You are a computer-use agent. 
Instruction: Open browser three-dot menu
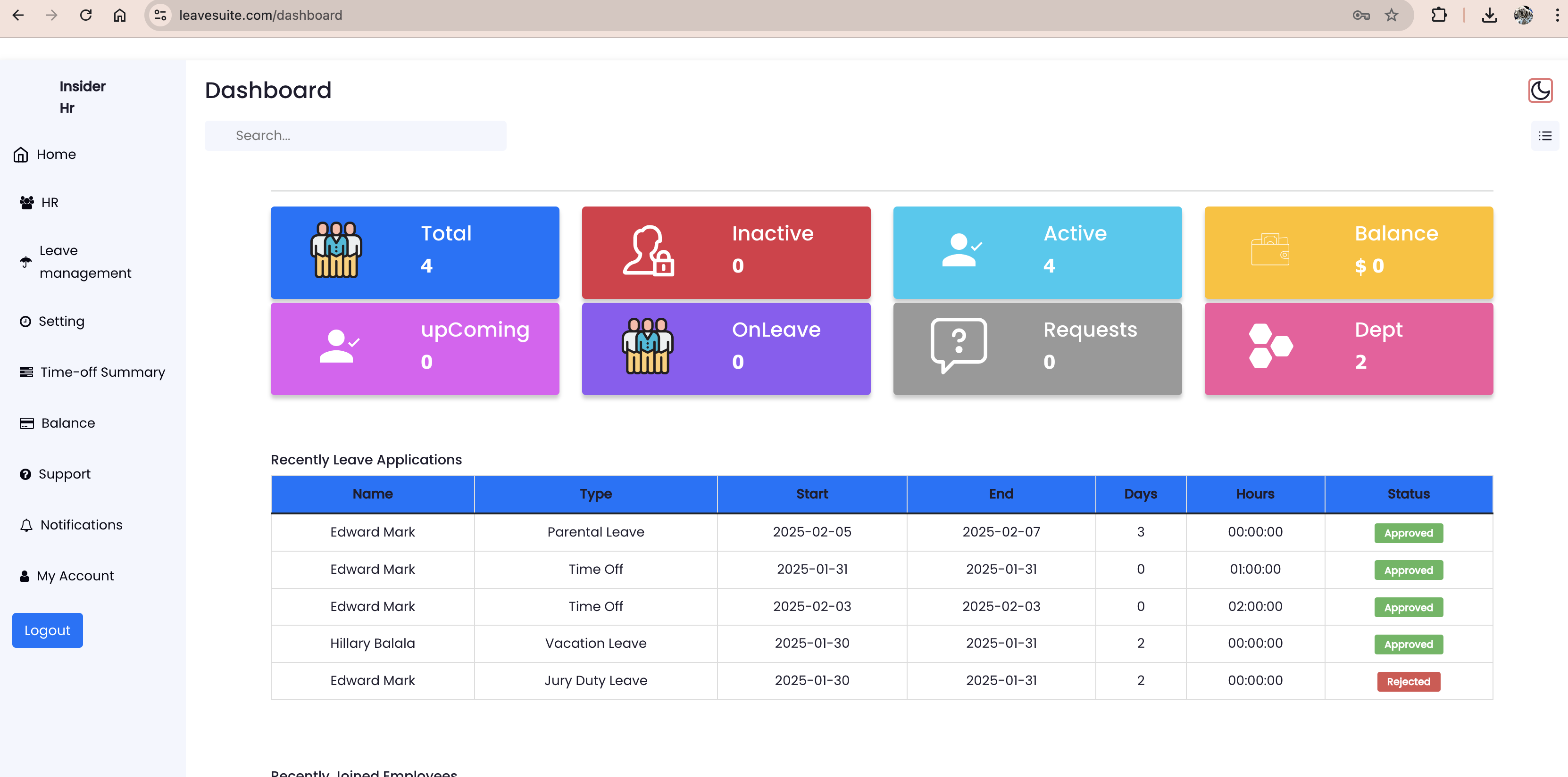point(1558,15)
